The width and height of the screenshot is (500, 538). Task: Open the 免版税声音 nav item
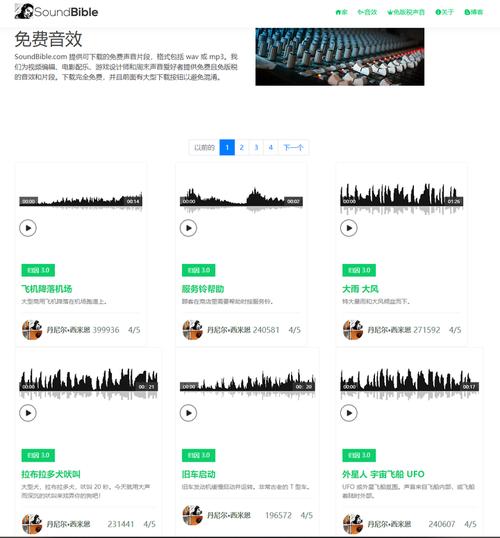406,12
